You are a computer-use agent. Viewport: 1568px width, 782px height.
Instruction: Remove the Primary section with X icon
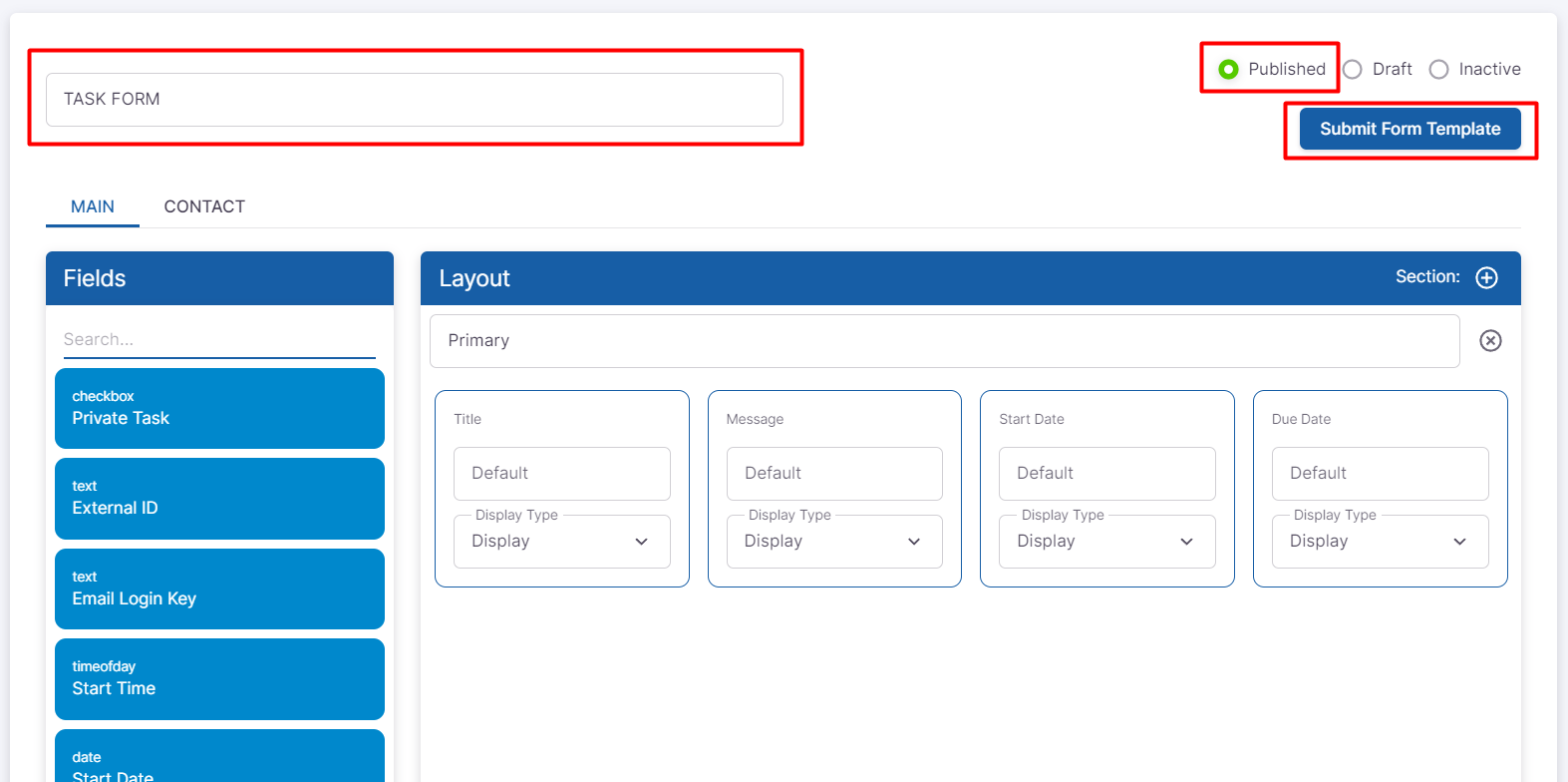click(1490, 341)
